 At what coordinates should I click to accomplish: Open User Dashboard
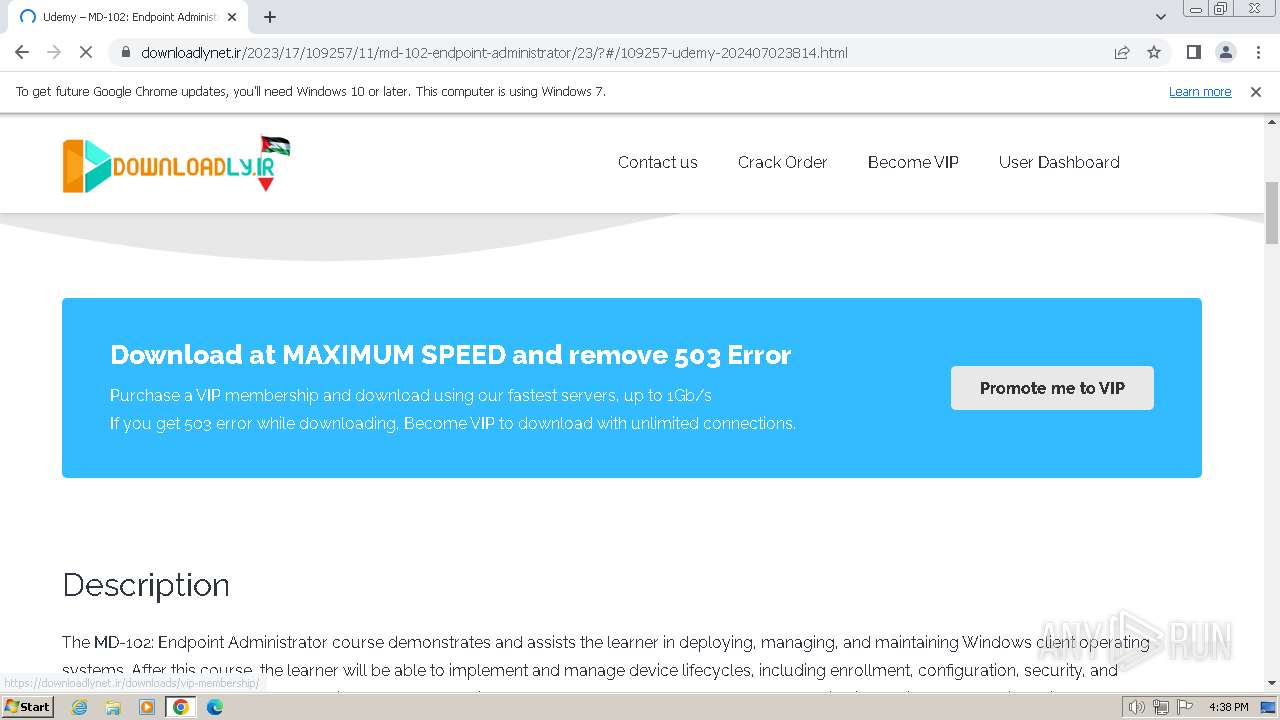[1059, 162]
